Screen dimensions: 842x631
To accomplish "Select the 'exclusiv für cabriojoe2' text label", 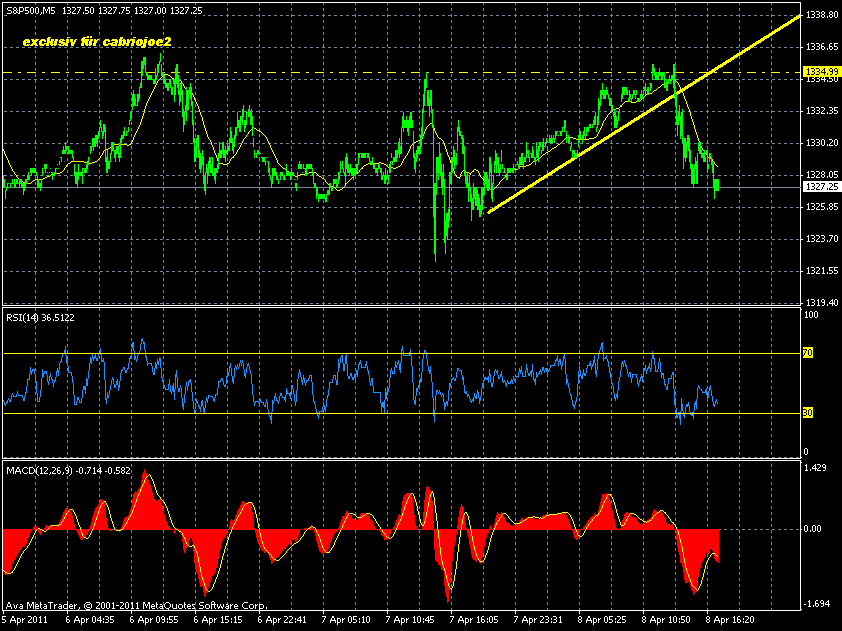I will click(x=97, y=42).
